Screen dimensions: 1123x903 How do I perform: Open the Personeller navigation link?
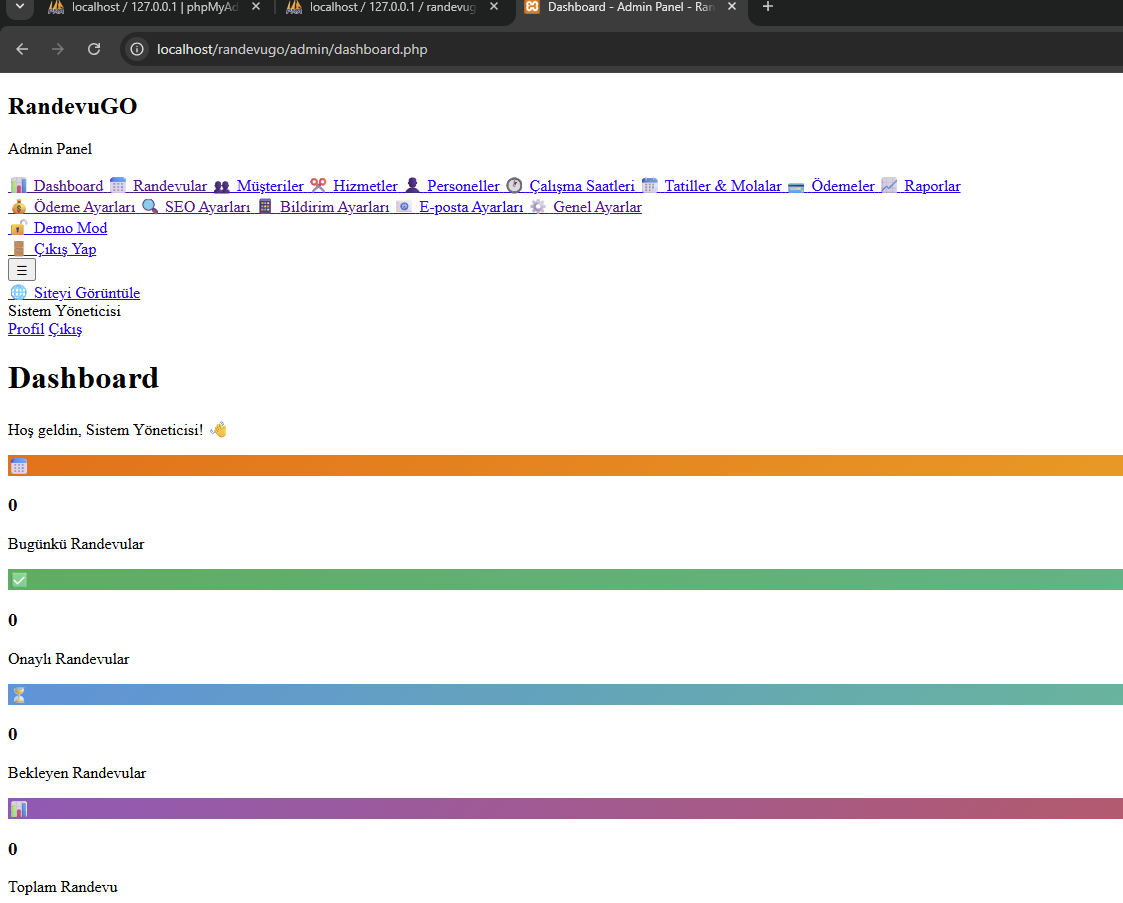tap(462, 186)
